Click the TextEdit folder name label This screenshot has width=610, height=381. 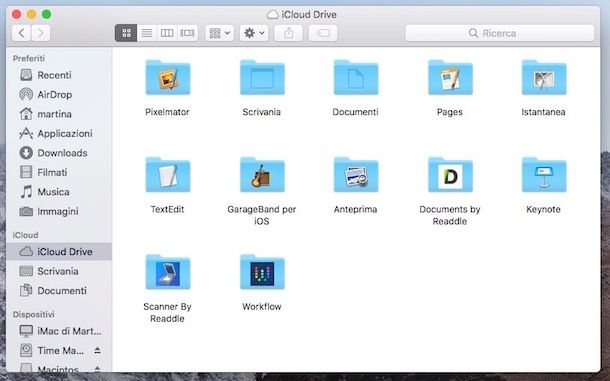[x=167, y=209]
